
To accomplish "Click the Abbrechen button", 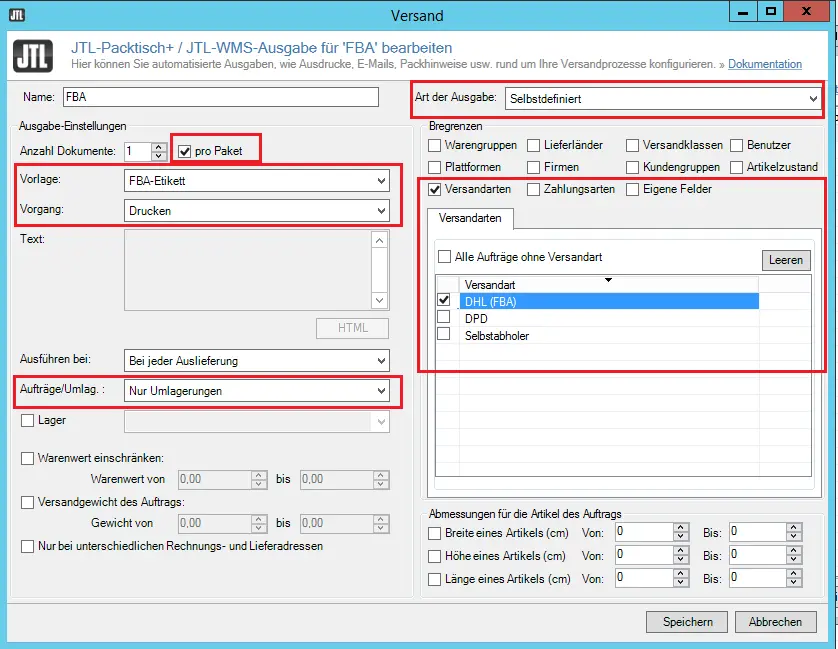I will pos(775,622).
